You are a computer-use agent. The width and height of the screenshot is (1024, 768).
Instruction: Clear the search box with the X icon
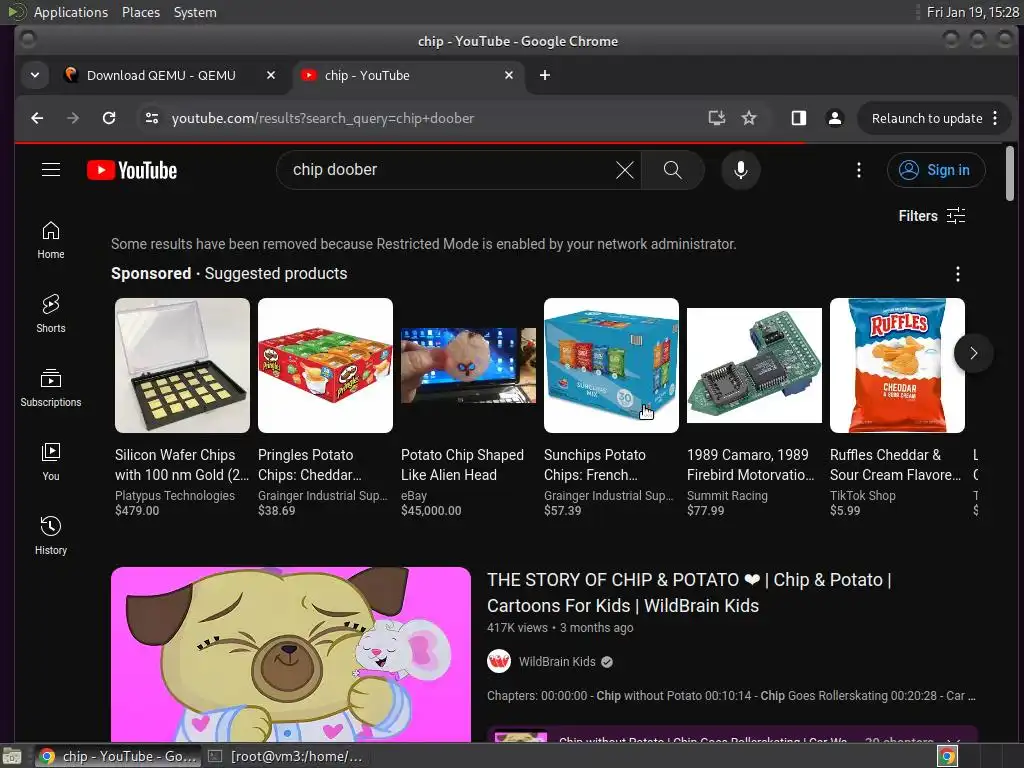point(624,170)
